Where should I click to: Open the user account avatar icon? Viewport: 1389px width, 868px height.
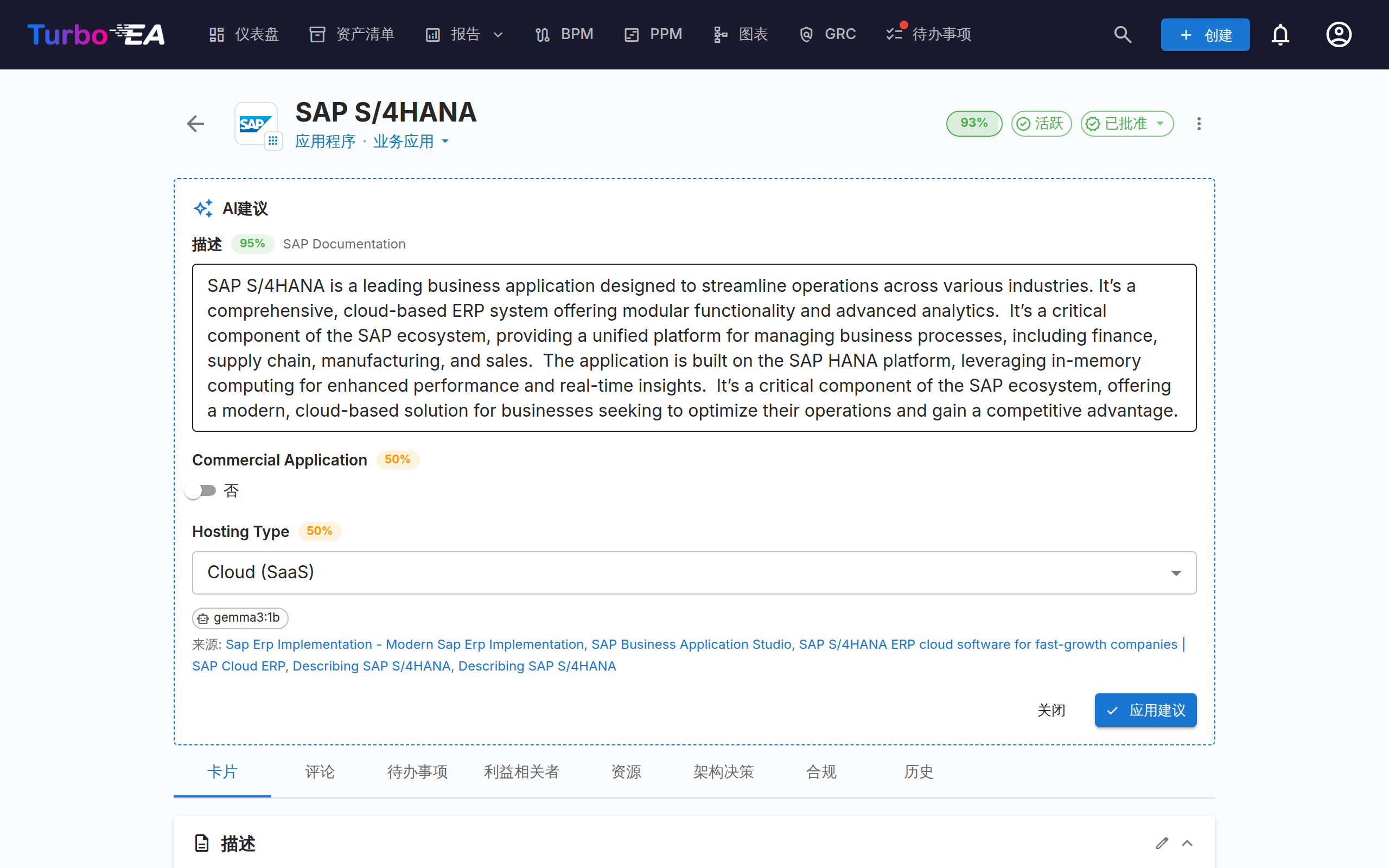pos(1339,34)
